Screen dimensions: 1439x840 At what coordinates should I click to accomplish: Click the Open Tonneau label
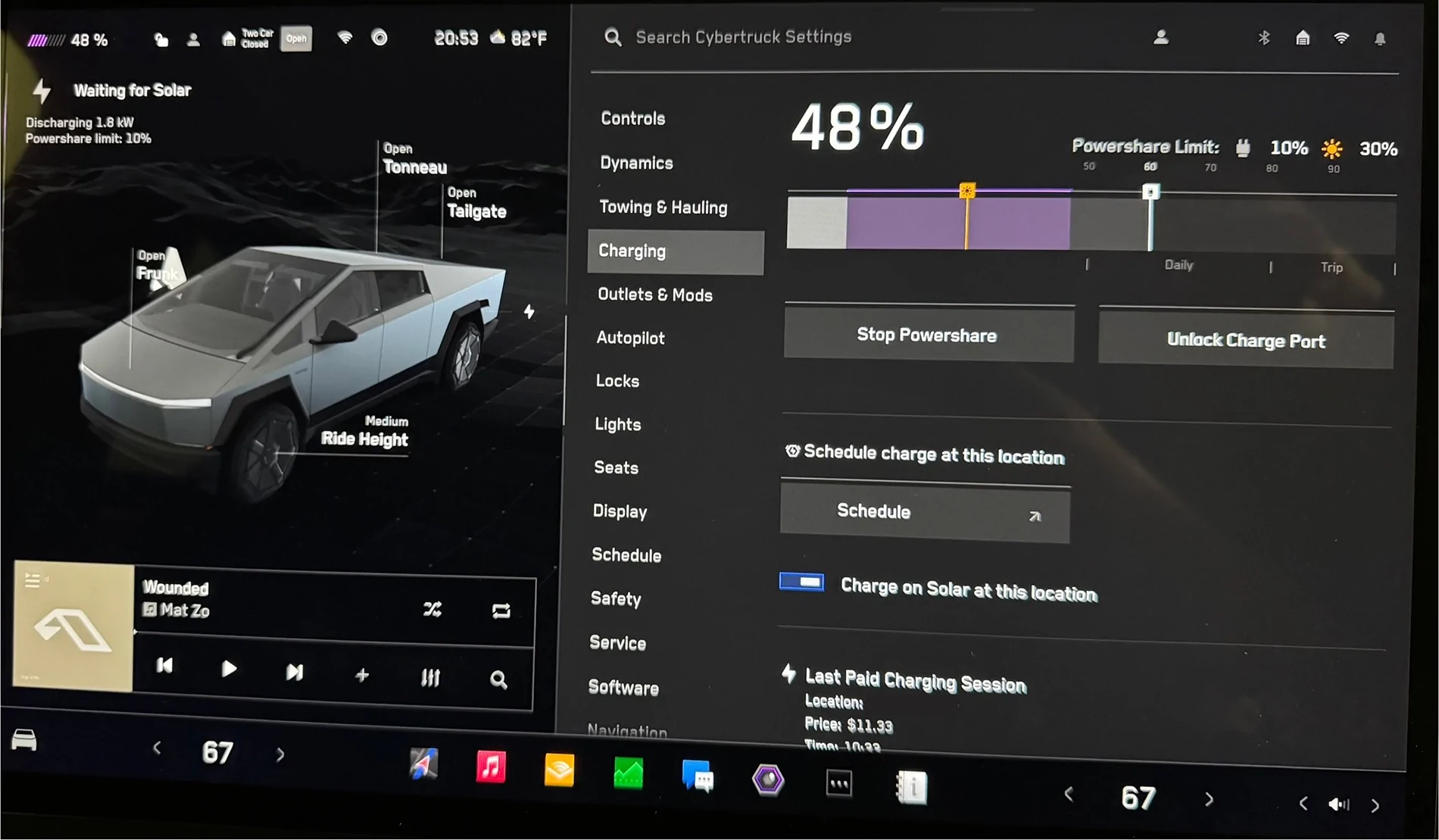click(x=414, y=159)
